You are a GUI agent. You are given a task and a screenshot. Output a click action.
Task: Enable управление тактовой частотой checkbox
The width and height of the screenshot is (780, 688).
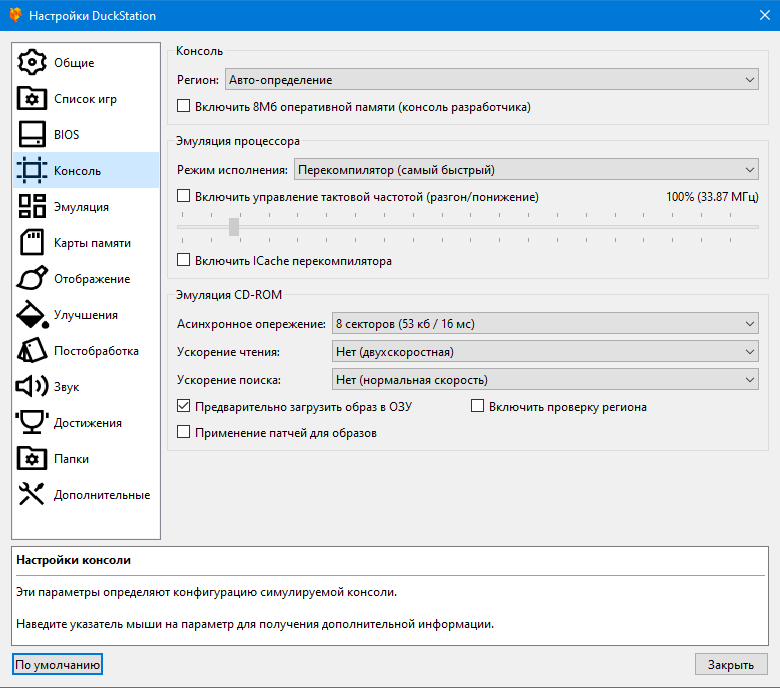(184, 196)
